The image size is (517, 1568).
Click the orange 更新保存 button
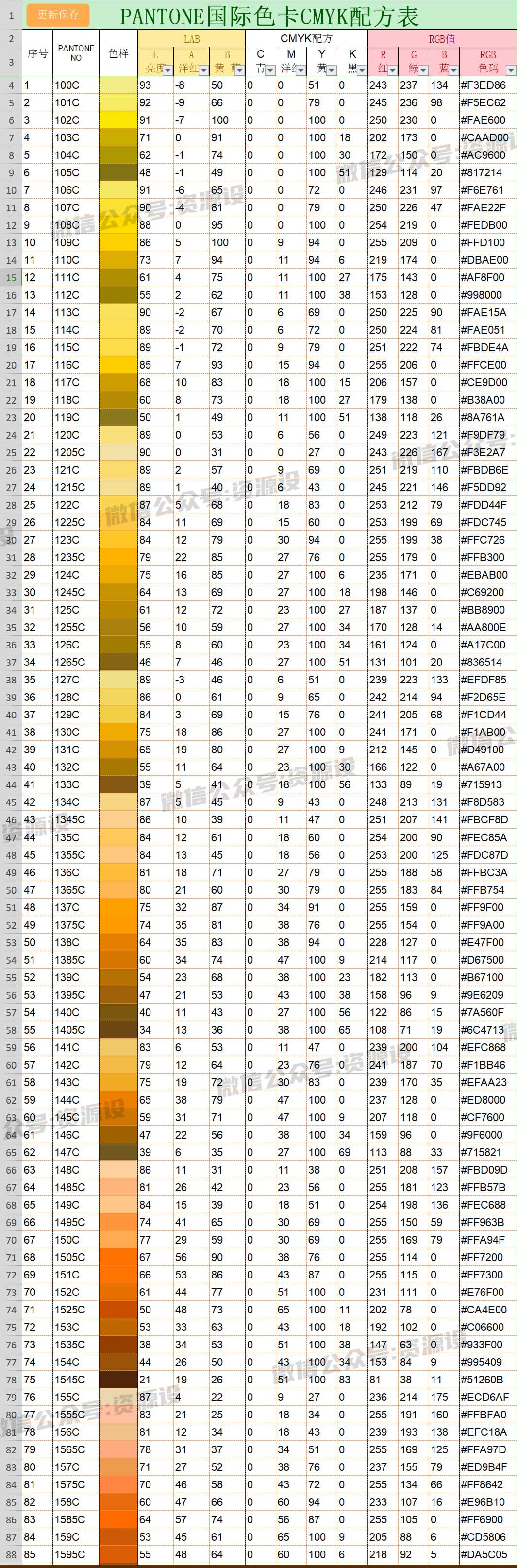[x=58, y=15]
